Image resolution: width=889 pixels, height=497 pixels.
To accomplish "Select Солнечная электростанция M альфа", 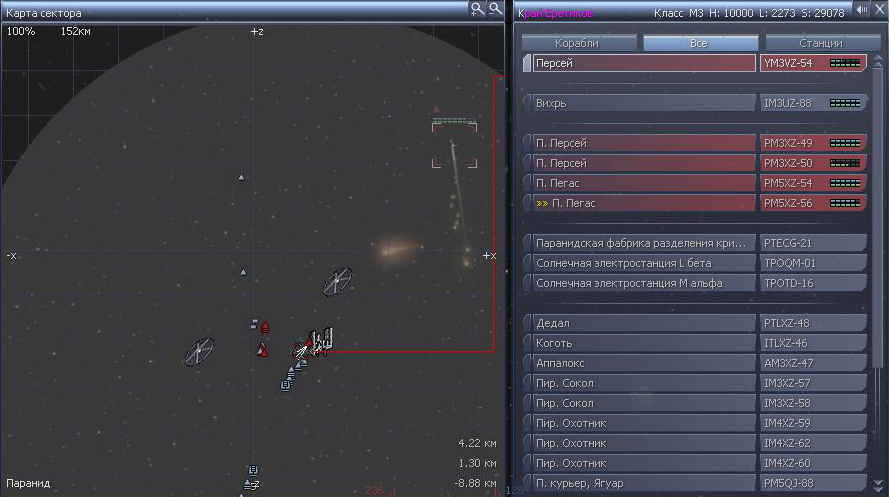I will click(644, 283).
